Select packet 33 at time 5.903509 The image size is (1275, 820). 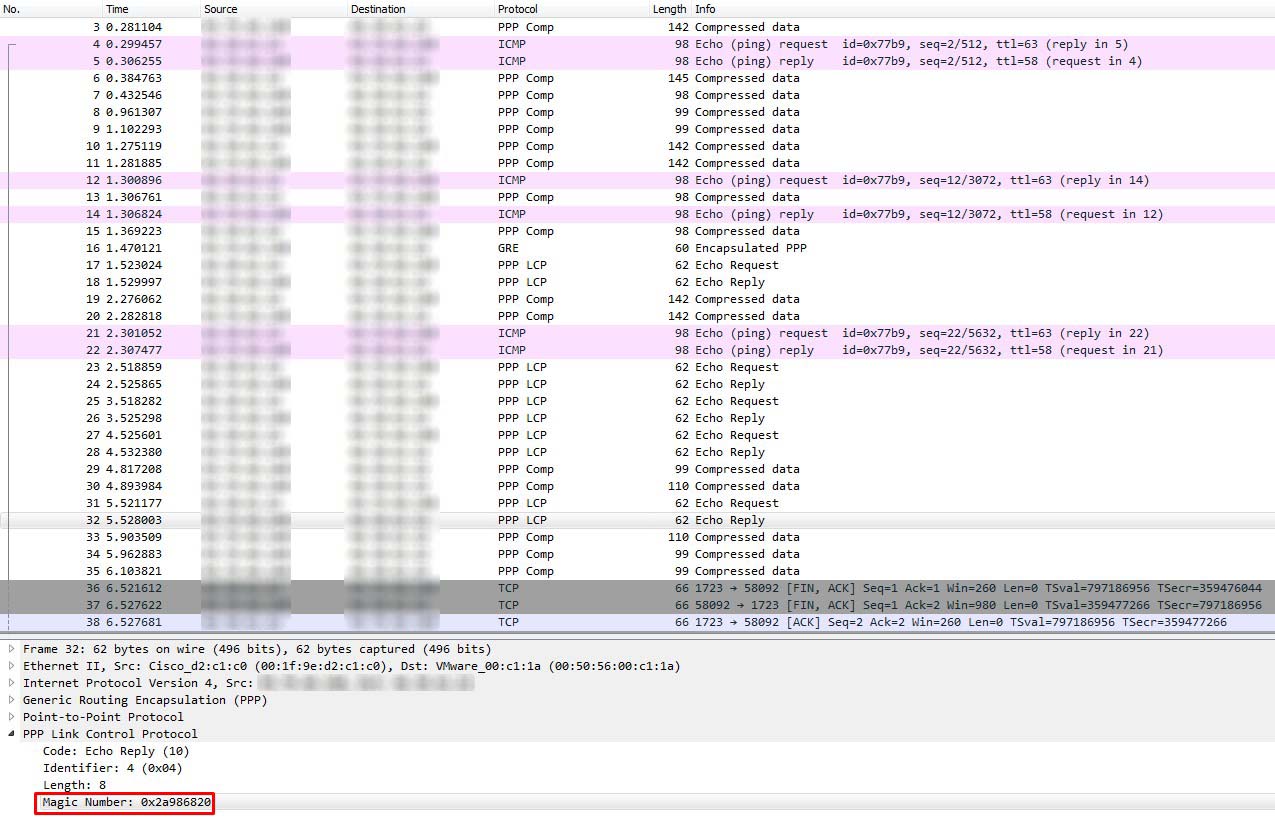[x=637, y=537]
